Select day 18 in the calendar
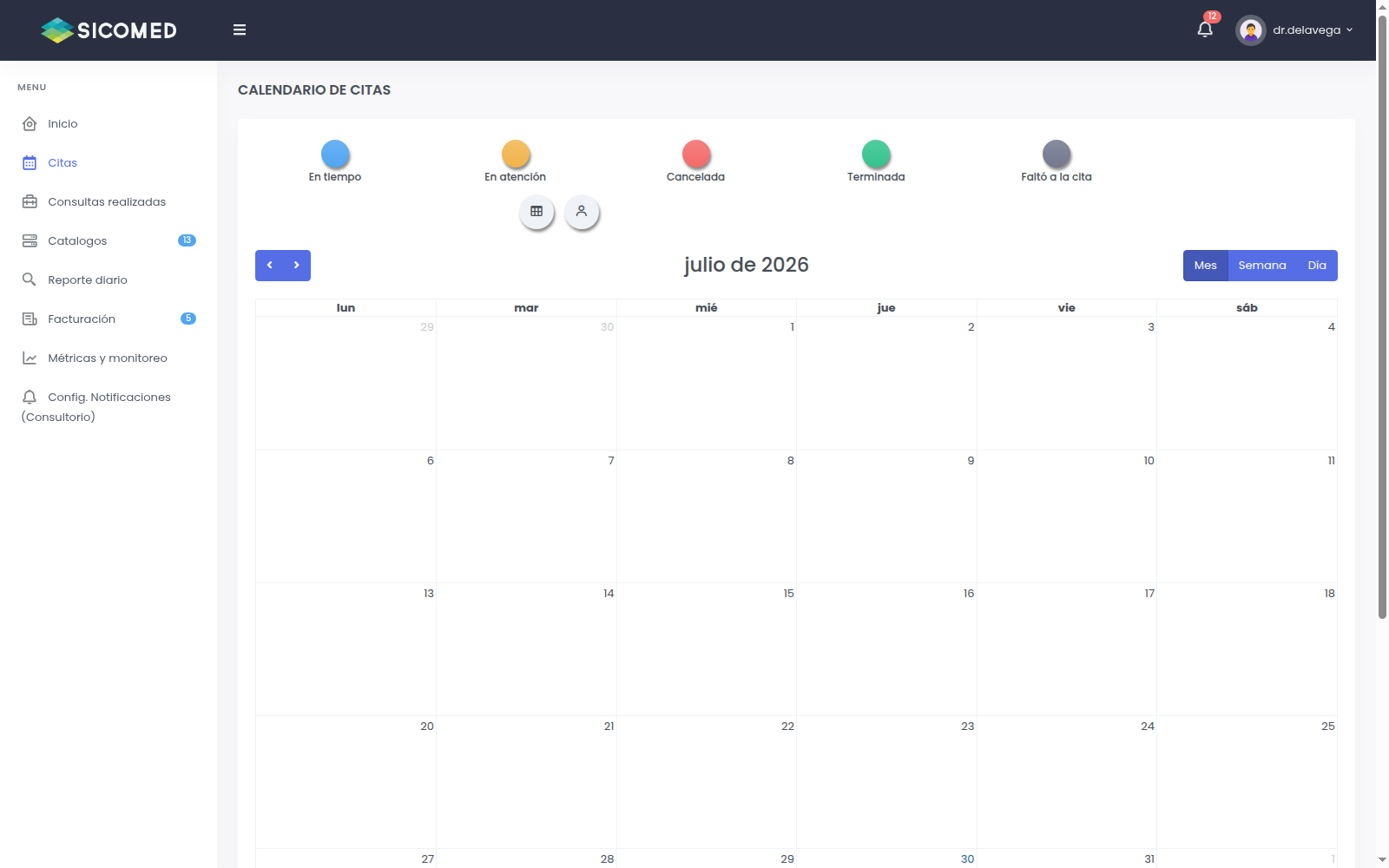This screenshot has width=1389, height=868. click(1247, 649)
